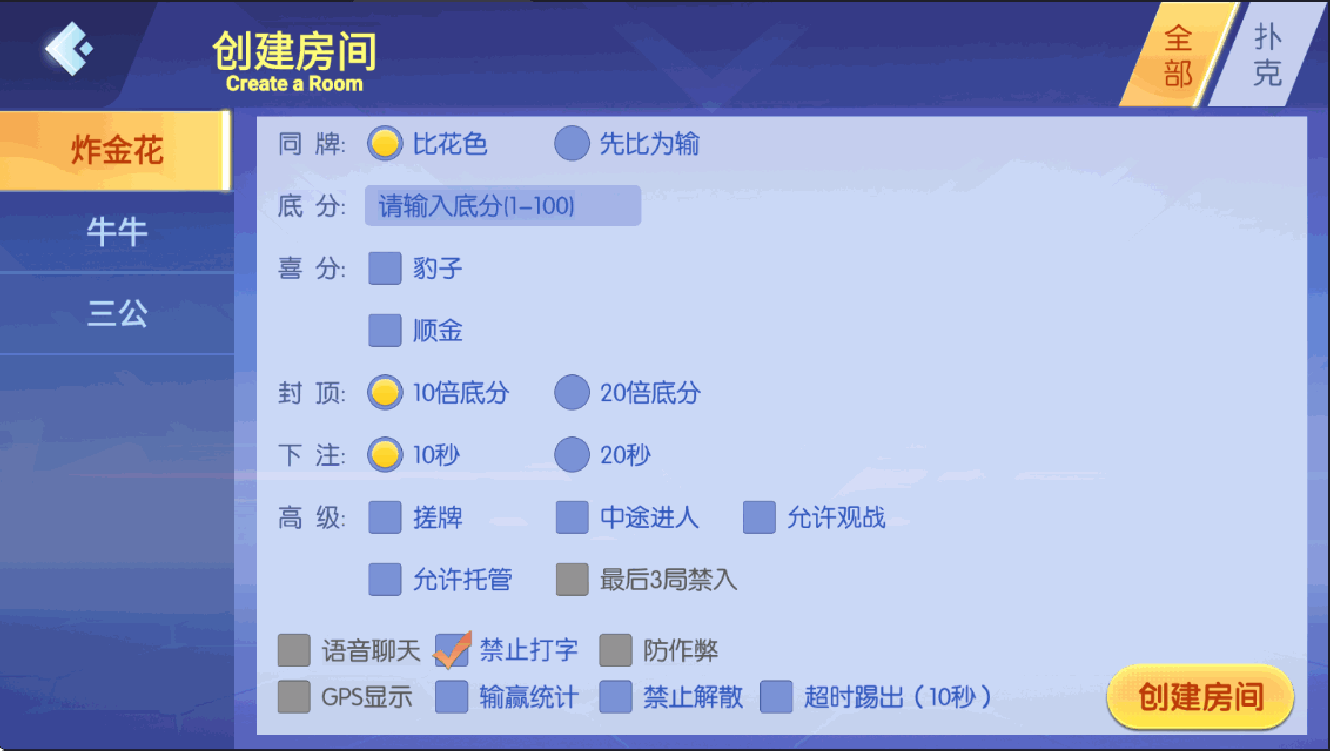Check the 顺金 option
The width and height of the screenshot is (1330, 751).
tap(384, 330)
